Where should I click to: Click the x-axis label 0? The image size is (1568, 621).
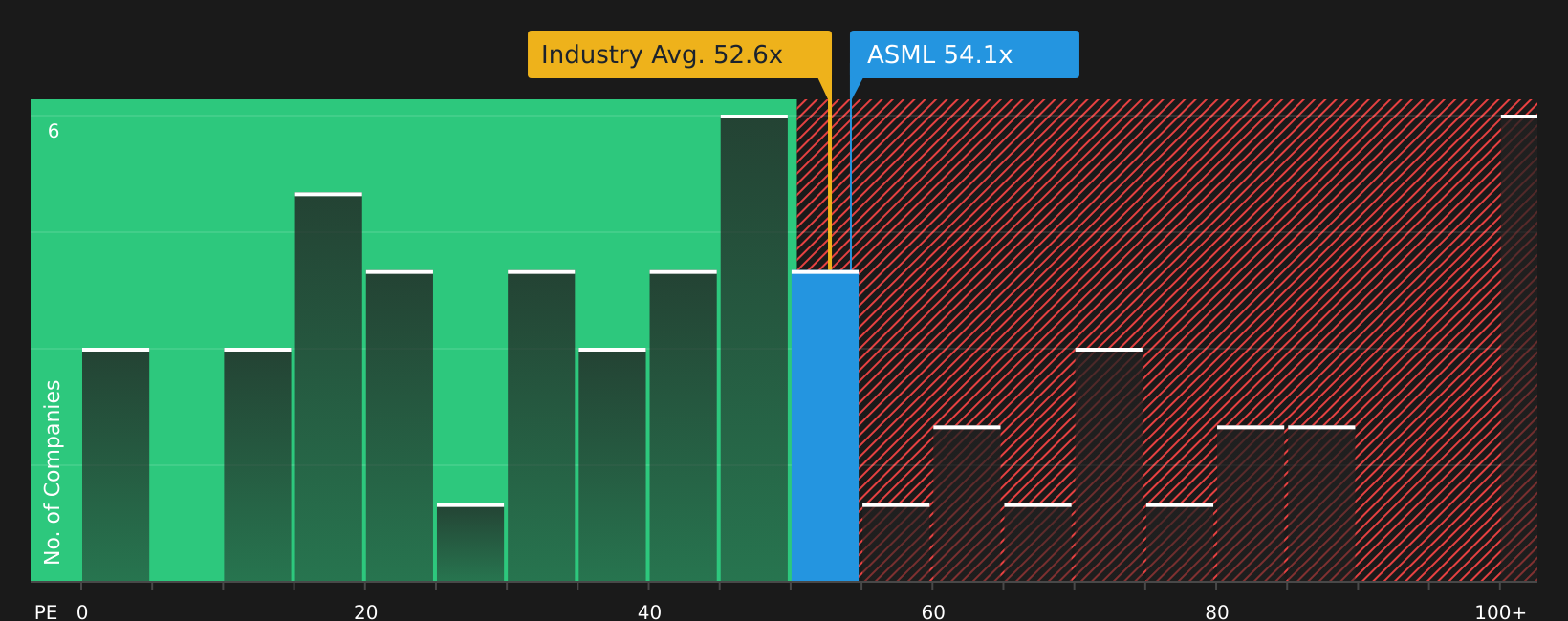pos(82,612)
